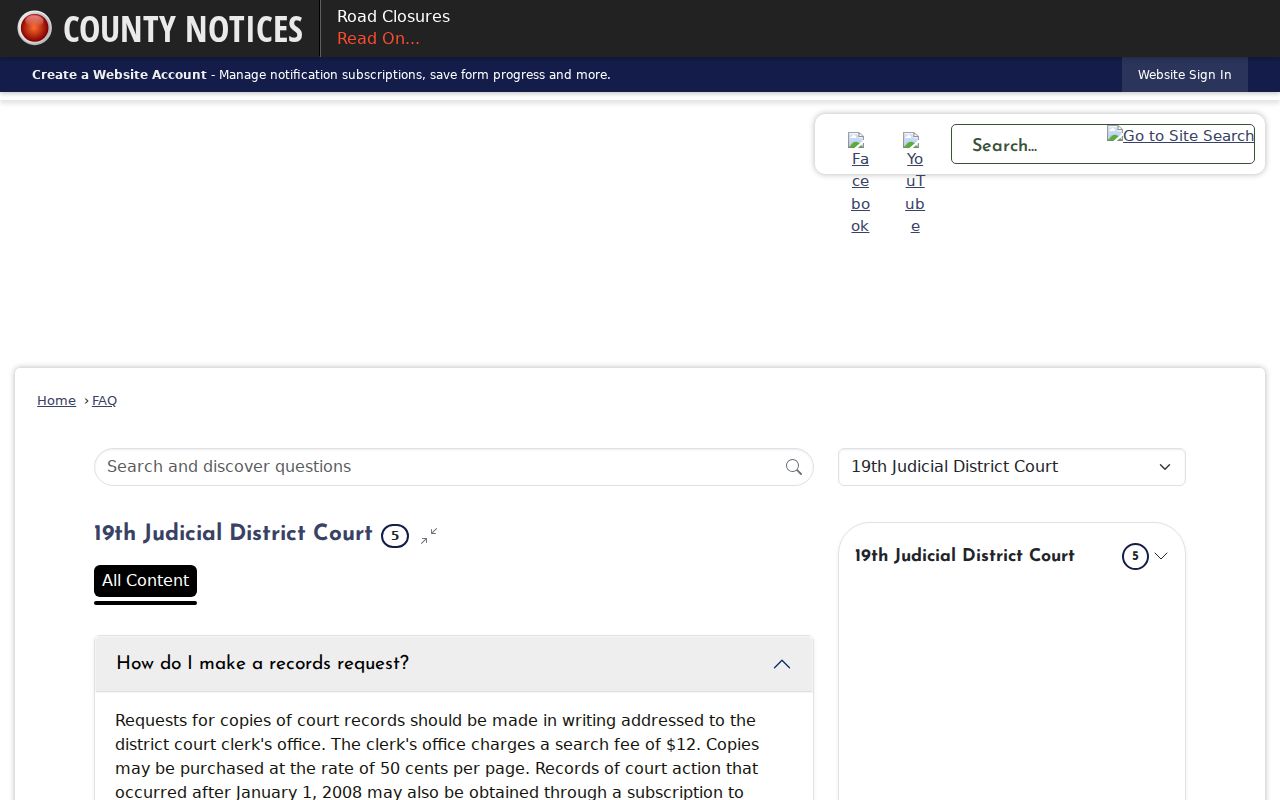Open the Road Closures Read On link
The image size is (1280, 800).
[x=378, y=39]
